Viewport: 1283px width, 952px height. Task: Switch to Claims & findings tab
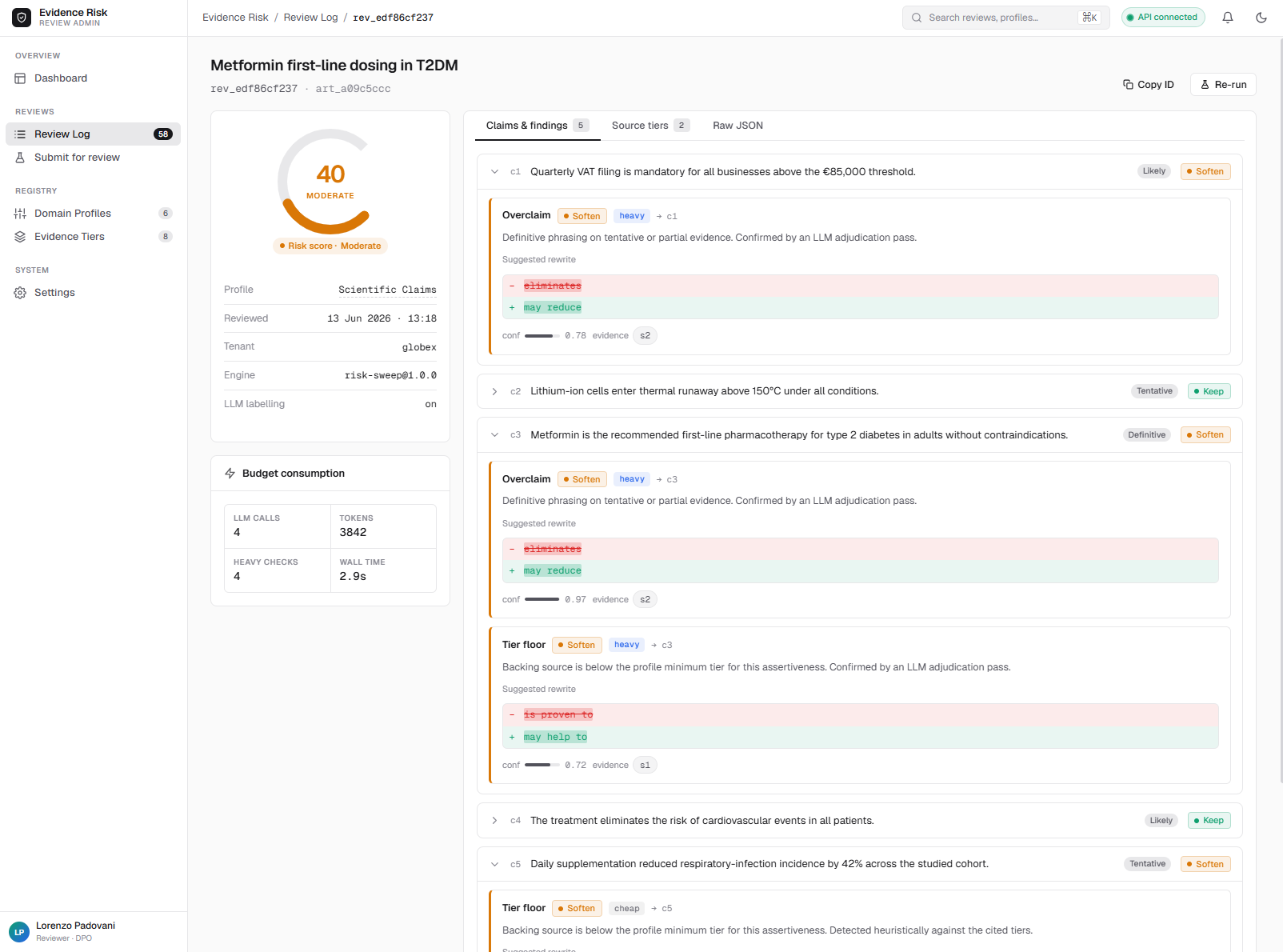tap(538, 126)
